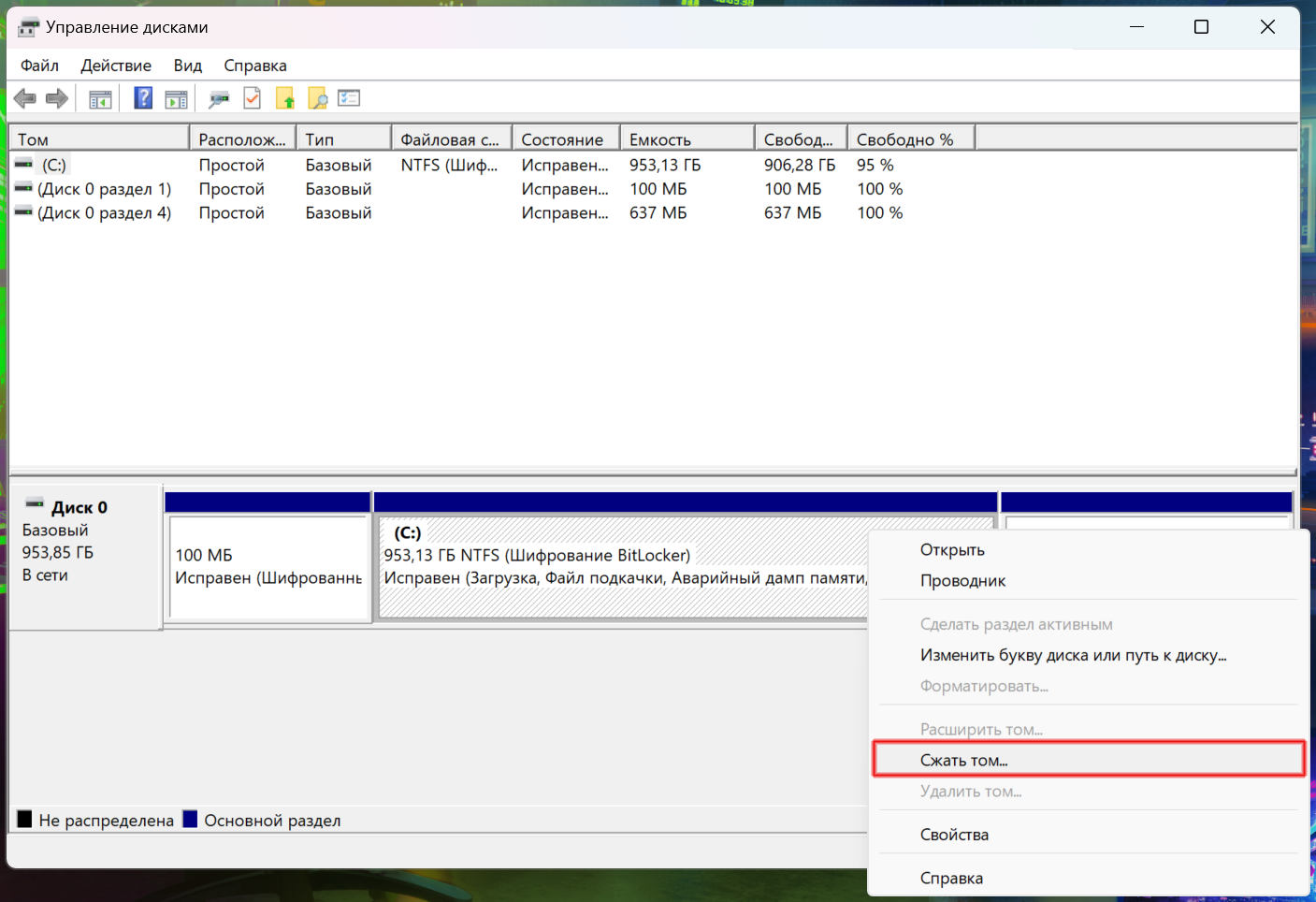This screenshot has height=902, width=1316.
Task: Click the 95 % free percentage cell
Action: click(875, 165)
